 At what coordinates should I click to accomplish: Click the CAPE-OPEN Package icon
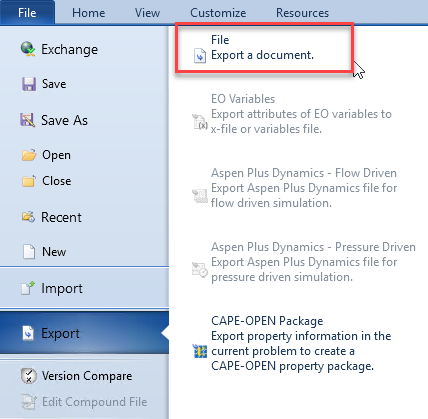click(200, 351)
